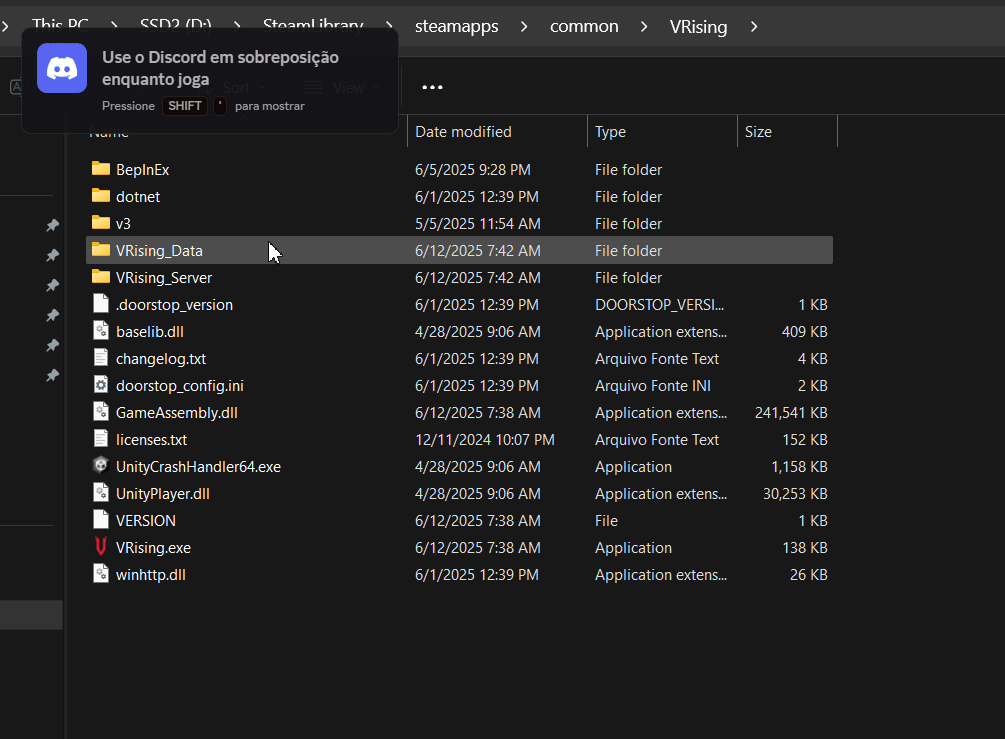Click the 5/5/2025 11:54 AM date cell

coord(478,224)
